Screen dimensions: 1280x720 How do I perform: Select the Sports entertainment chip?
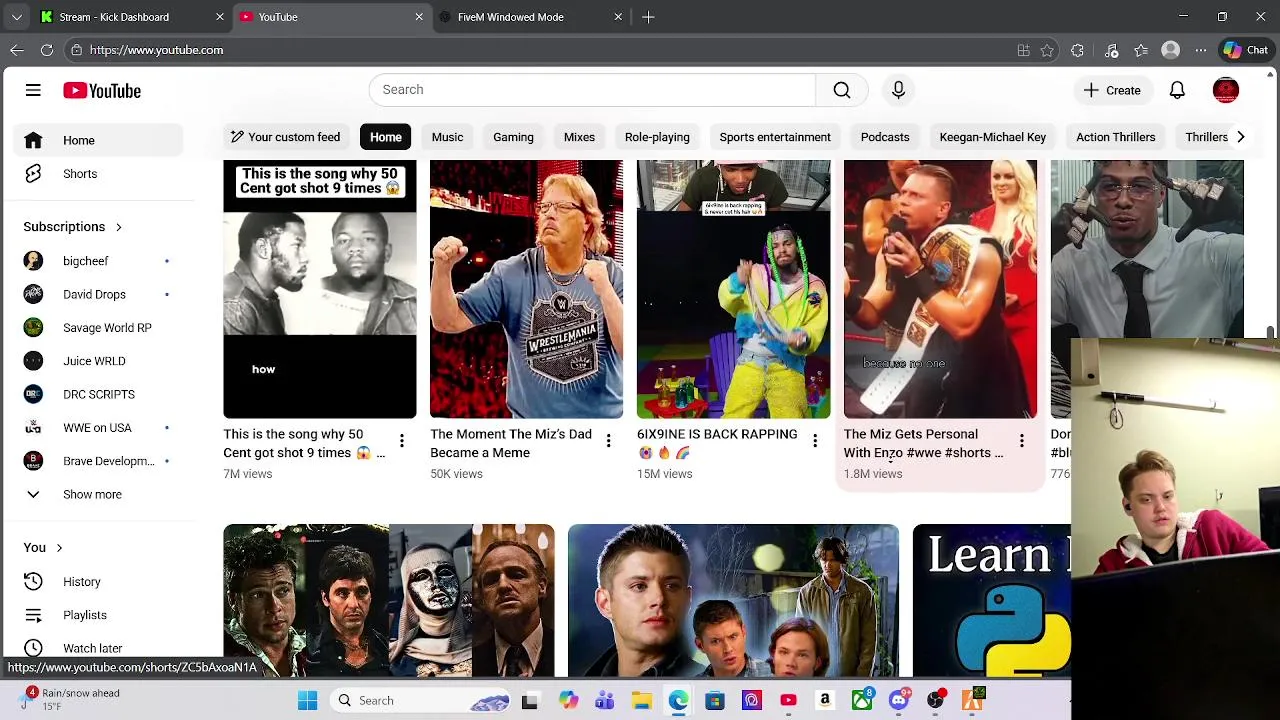tap(775, 137)
